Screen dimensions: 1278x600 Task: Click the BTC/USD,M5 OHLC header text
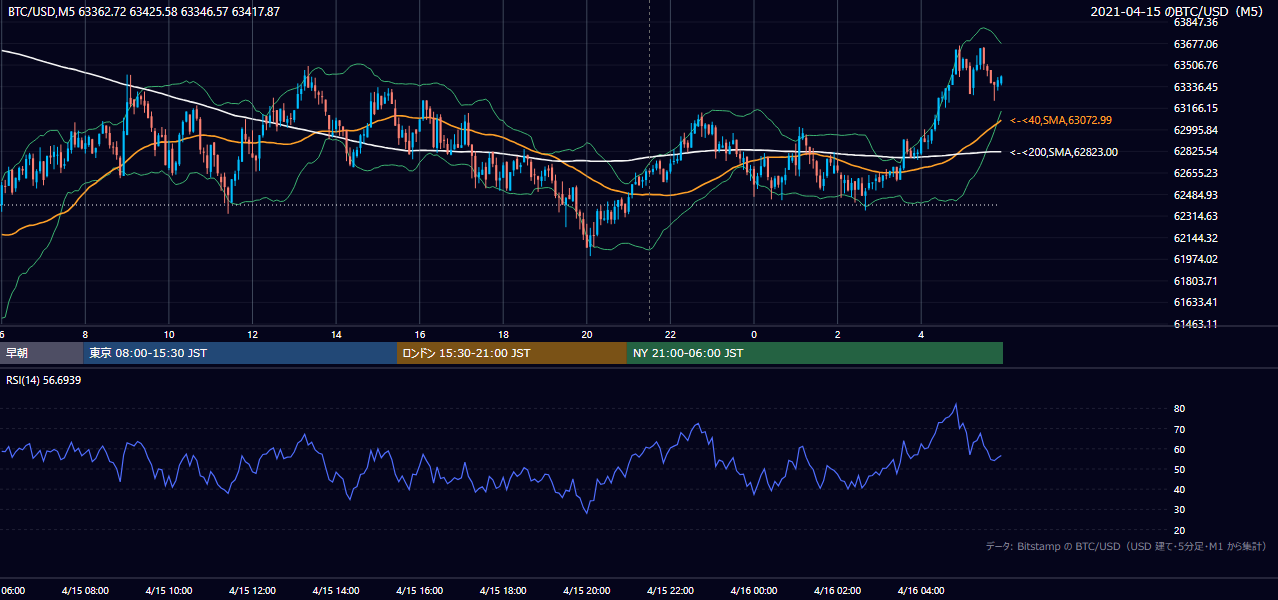144,12
